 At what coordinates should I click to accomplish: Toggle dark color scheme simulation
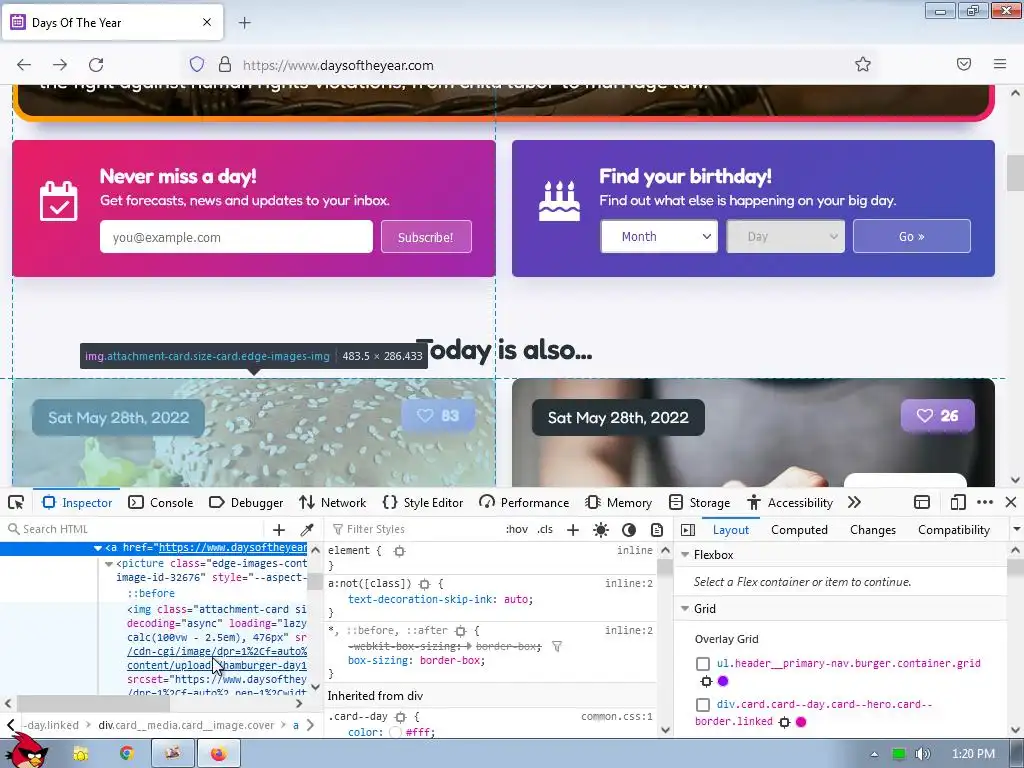629,530
